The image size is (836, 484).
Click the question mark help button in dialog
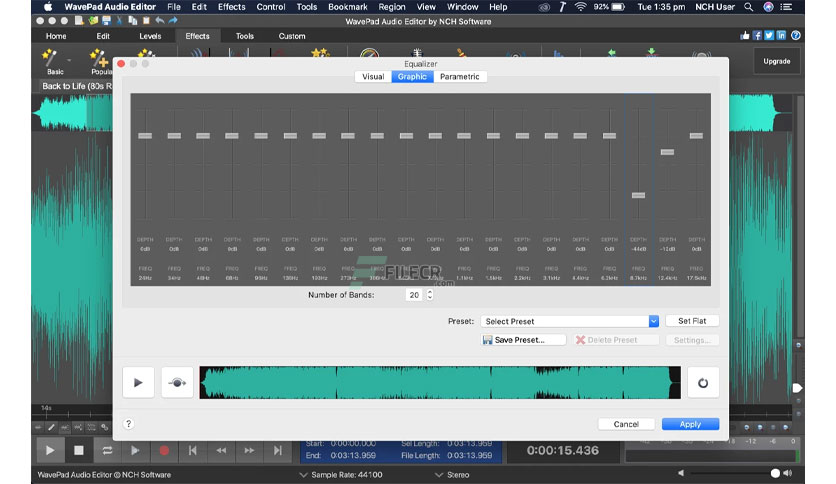pyautogui.click(x=128, y=424)
